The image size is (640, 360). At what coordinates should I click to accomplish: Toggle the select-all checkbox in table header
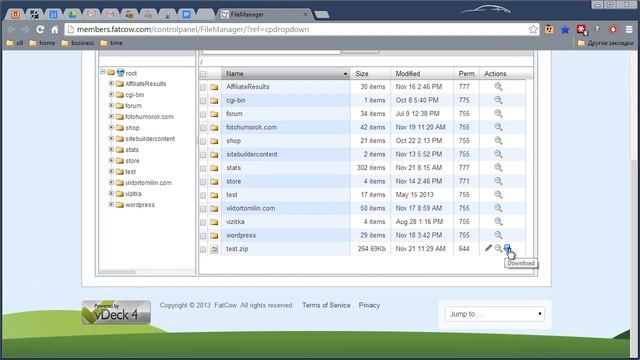tap(203, 74)
